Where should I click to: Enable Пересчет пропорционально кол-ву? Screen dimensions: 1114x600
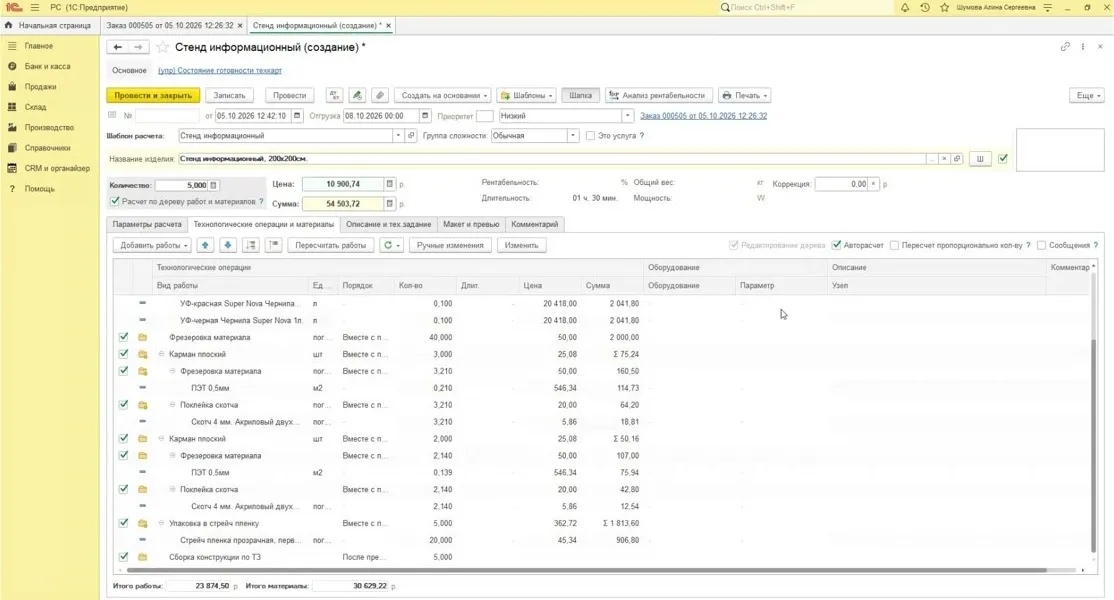(894, 245)
